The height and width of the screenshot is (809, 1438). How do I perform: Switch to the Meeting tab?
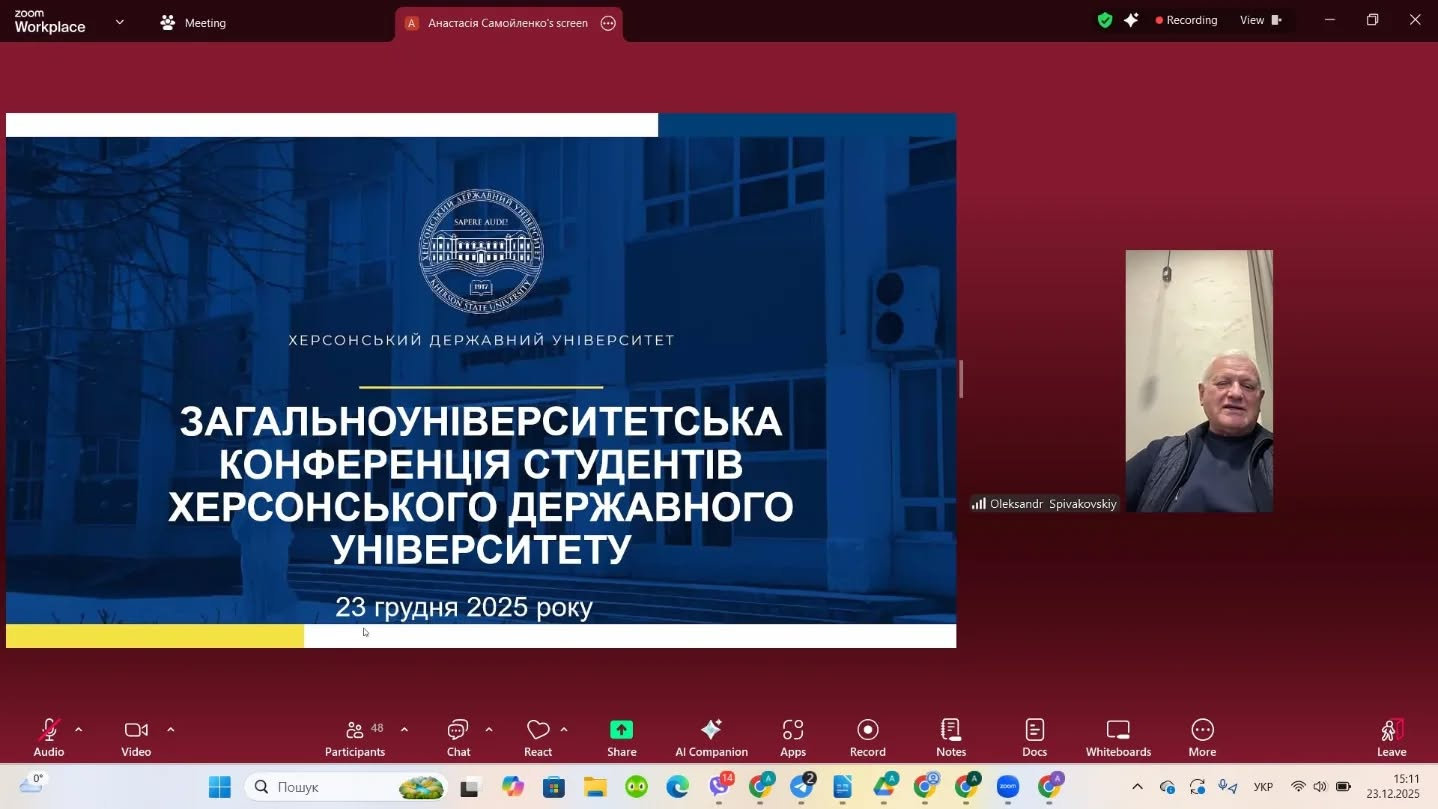pos(194,23)
